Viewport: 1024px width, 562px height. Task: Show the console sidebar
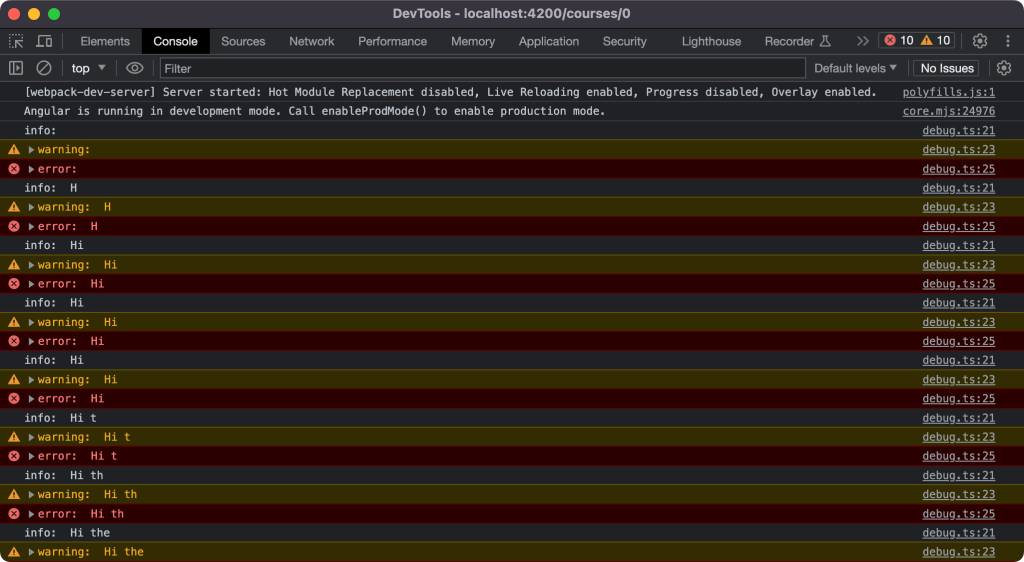(x=16, y=68)
